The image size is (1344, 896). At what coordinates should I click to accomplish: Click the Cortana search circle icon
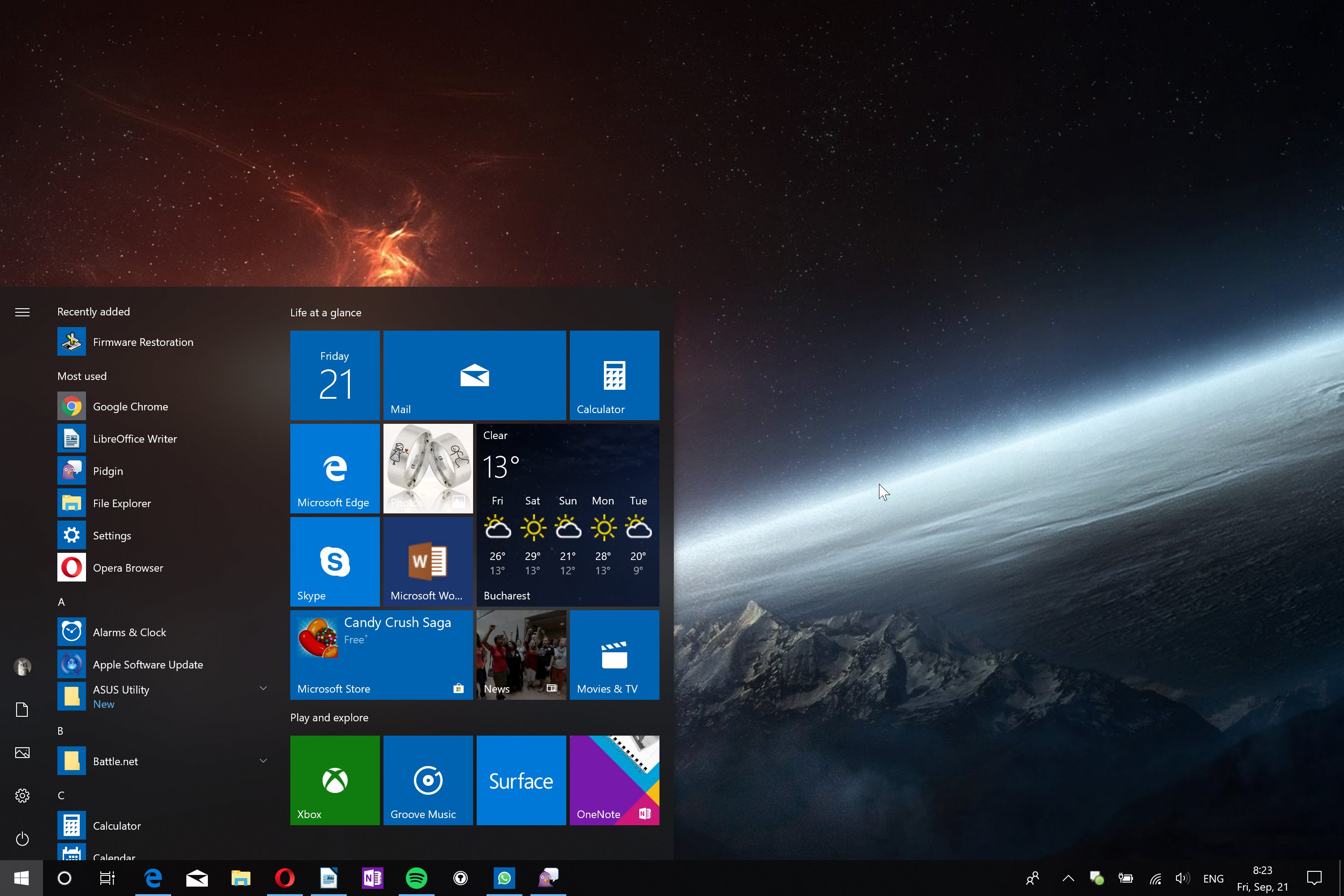[65, 878]
